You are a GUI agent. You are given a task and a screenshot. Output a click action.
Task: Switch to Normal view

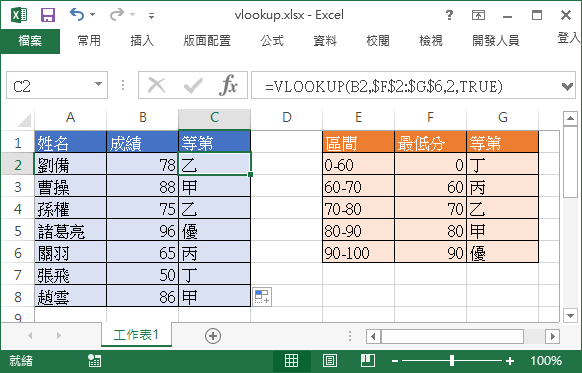[x=291, y=361]
